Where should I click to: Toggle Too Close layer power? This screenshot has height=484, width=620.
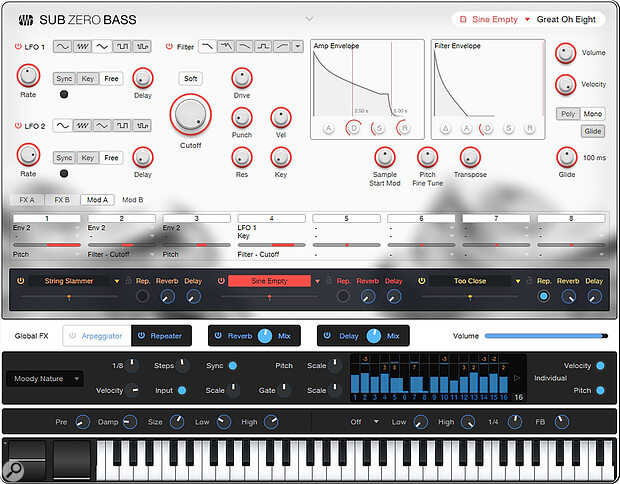pos(422,281)
